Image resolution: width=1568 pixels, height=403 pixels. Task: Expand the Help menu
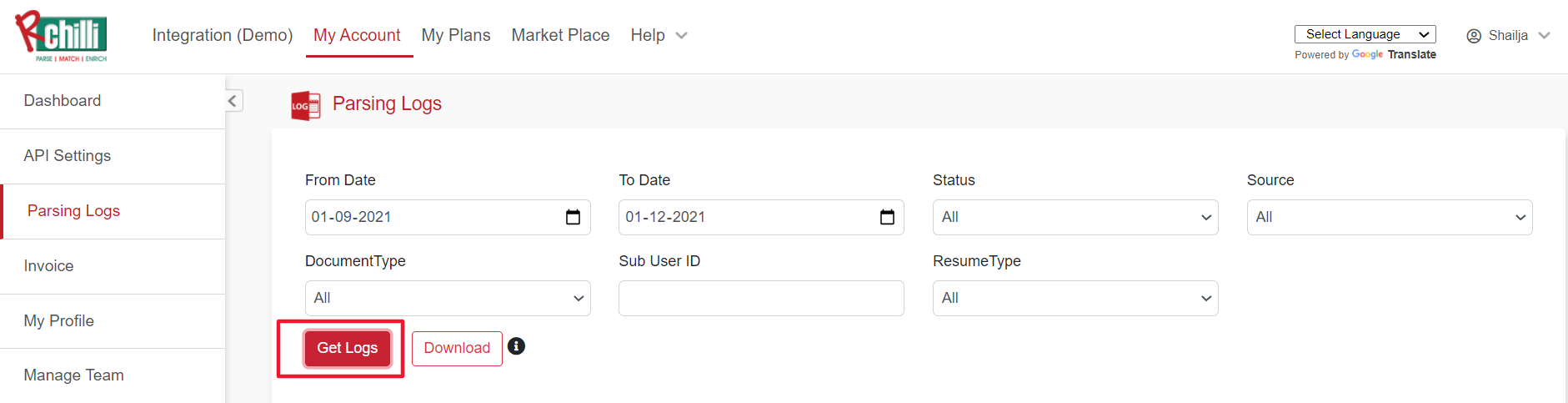(x=659, y=35)
